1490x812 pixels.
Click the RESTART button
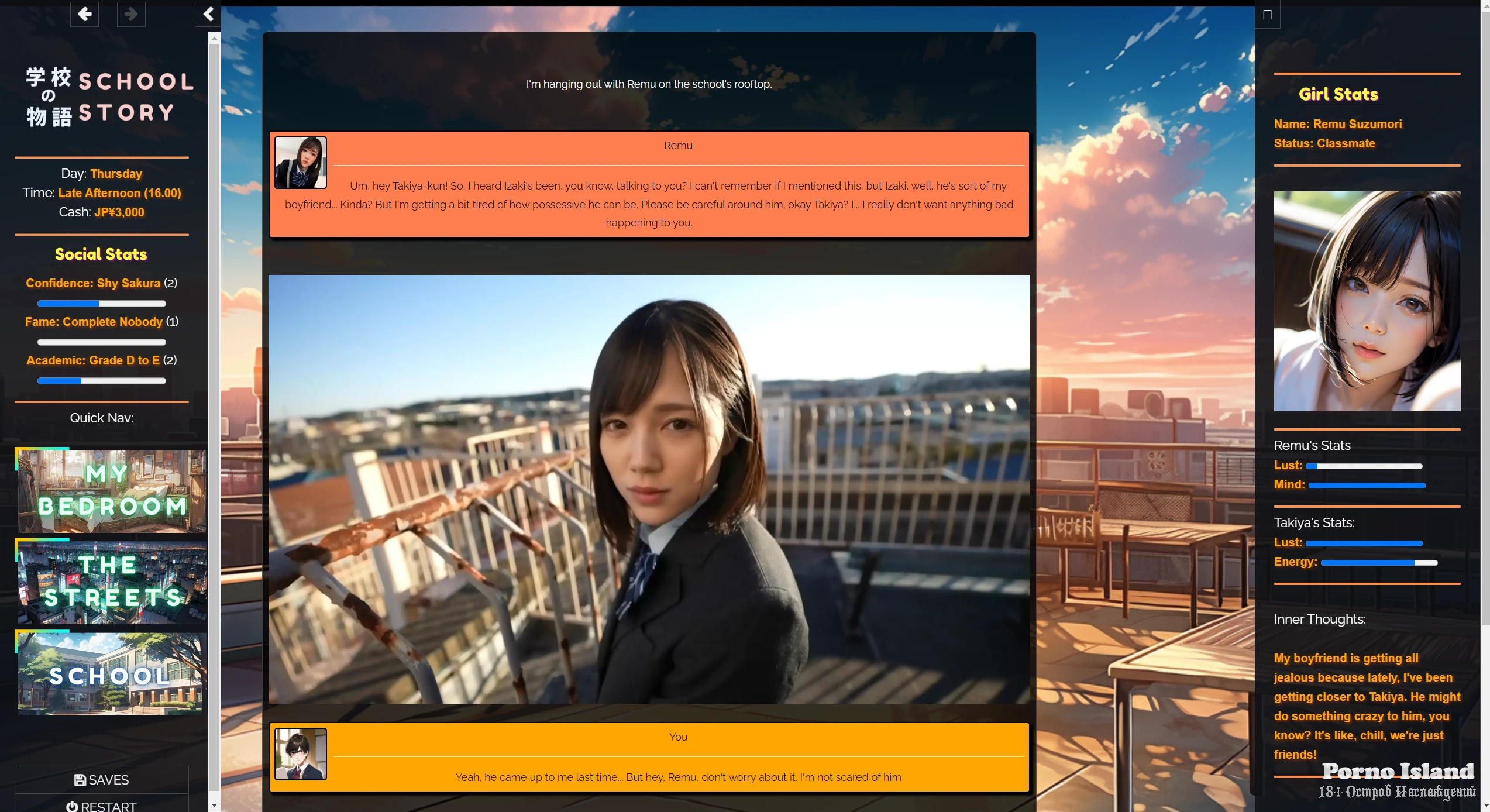101,806
